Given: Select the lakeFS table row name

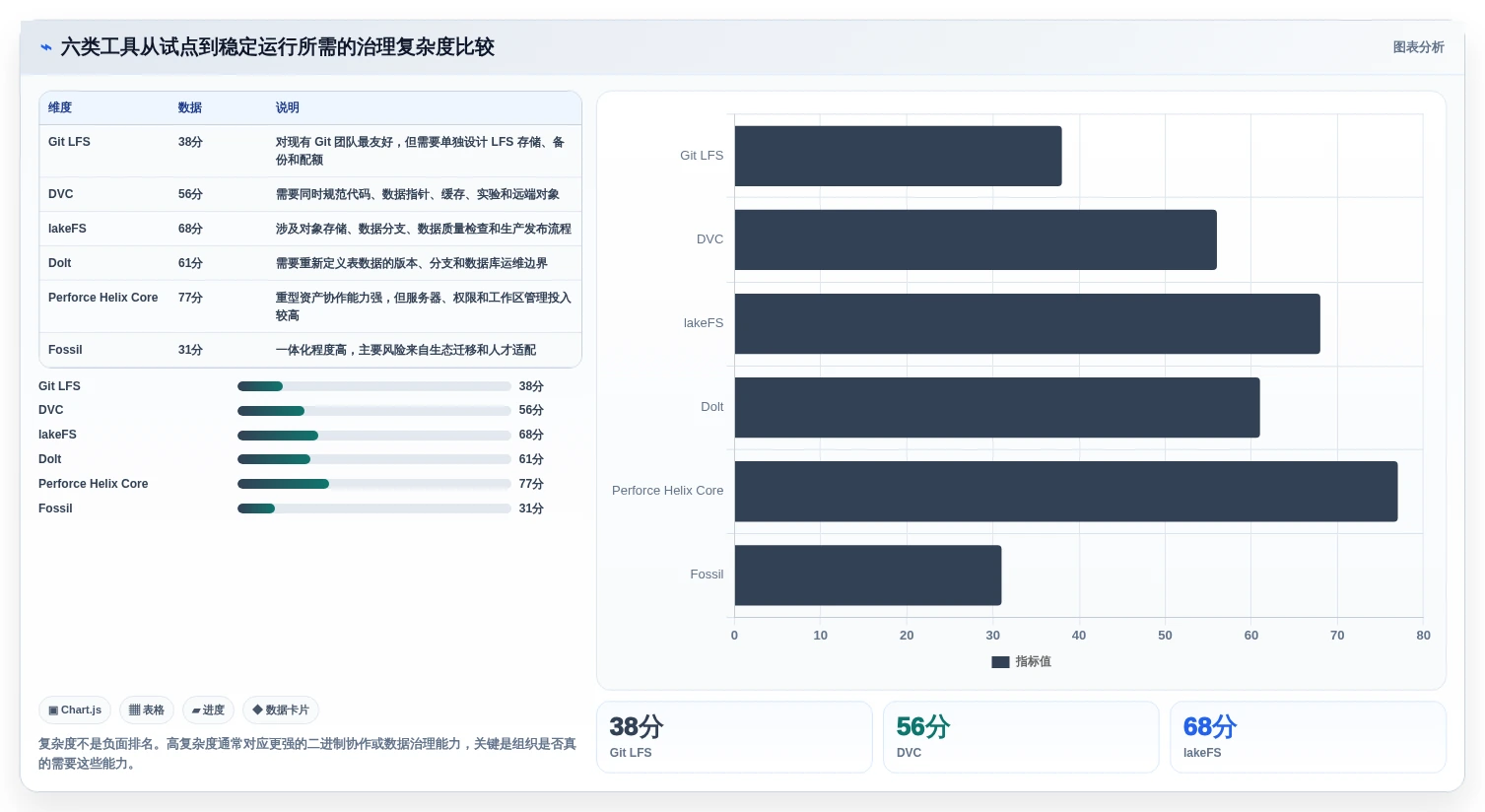Looking at the screenshot, I should tap(67, 229).
